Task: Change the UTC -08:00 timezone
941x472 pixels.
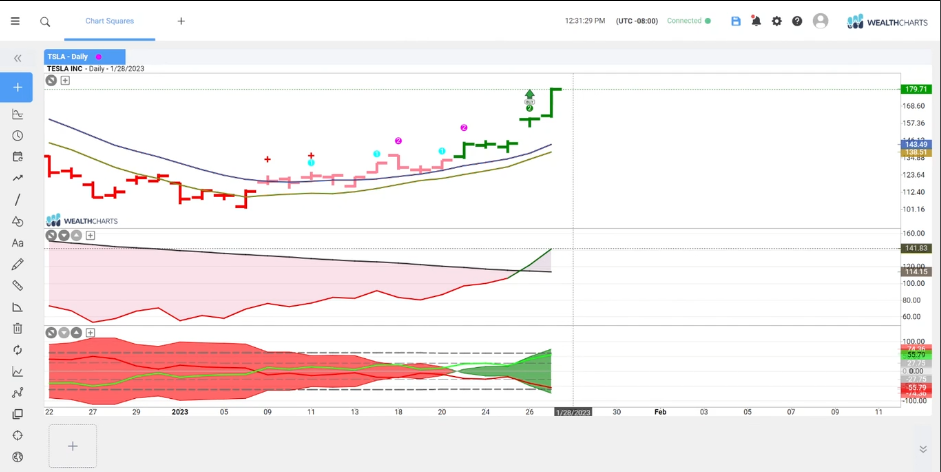Action: point(637,21)
